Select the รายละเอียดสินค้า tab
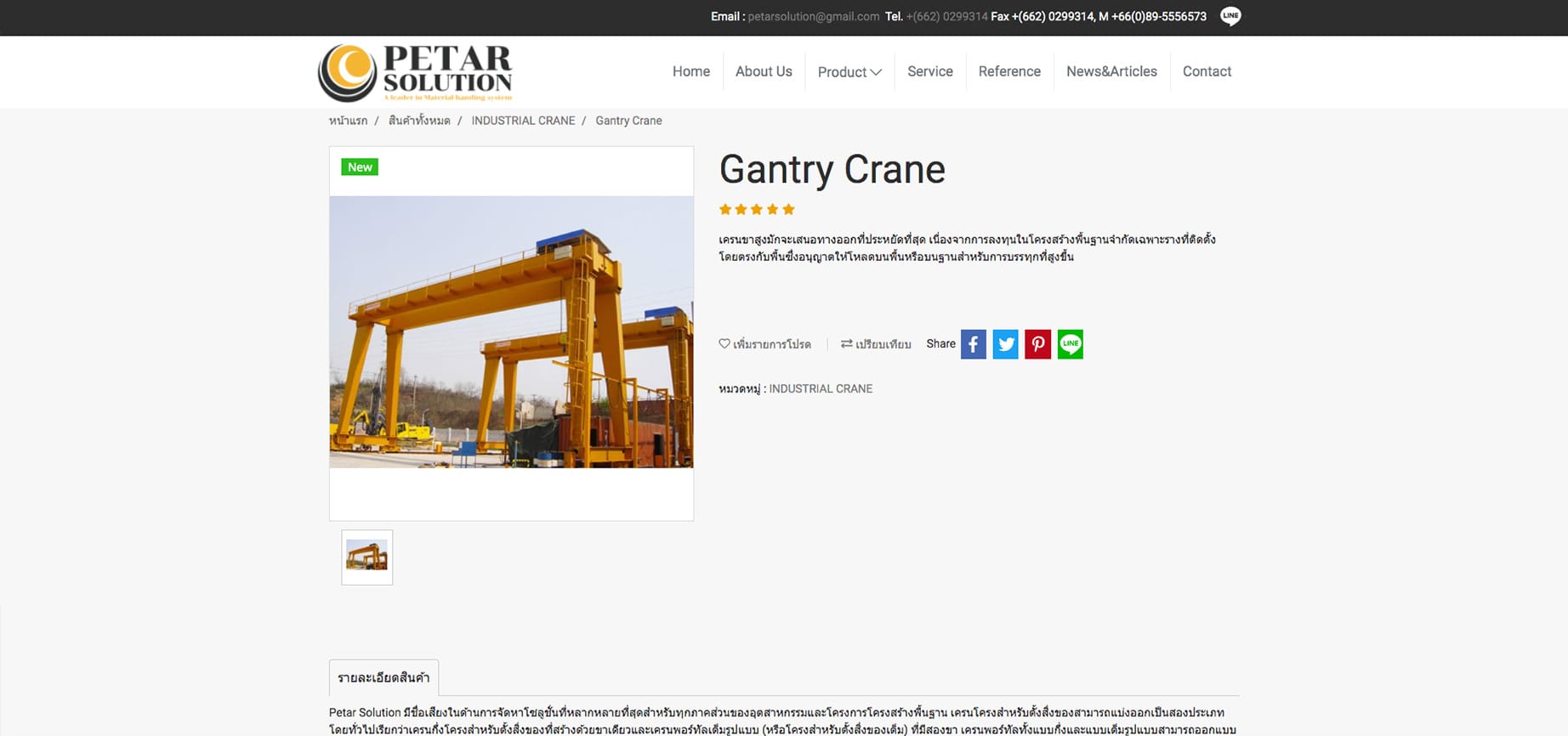1568x736 pixels. (x=383, y=678)
